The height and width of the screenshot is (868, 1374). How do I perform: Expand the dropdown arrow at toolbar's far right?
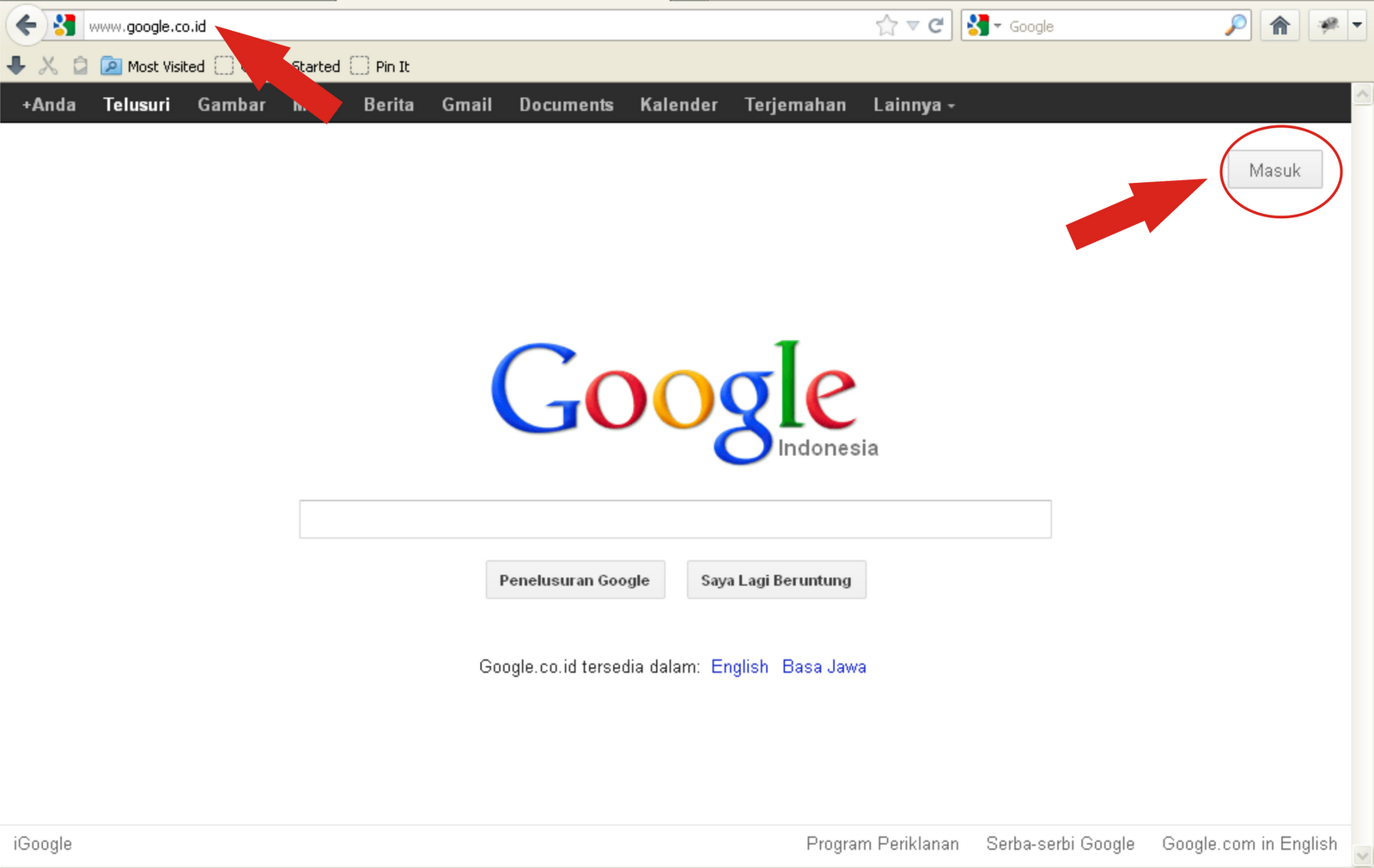click(x=1357, y=26)
